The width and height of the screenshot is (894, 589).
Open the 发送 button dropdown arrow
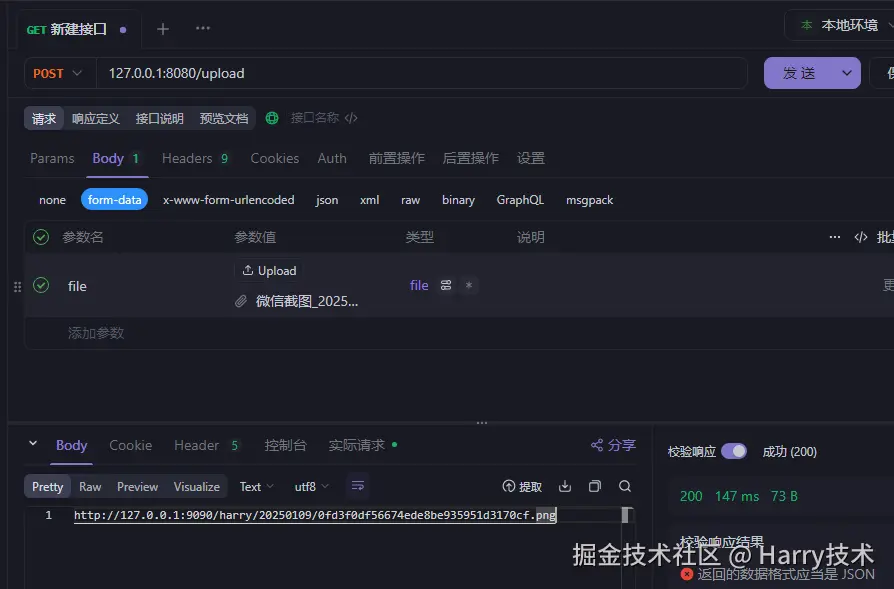click(847, 73)
